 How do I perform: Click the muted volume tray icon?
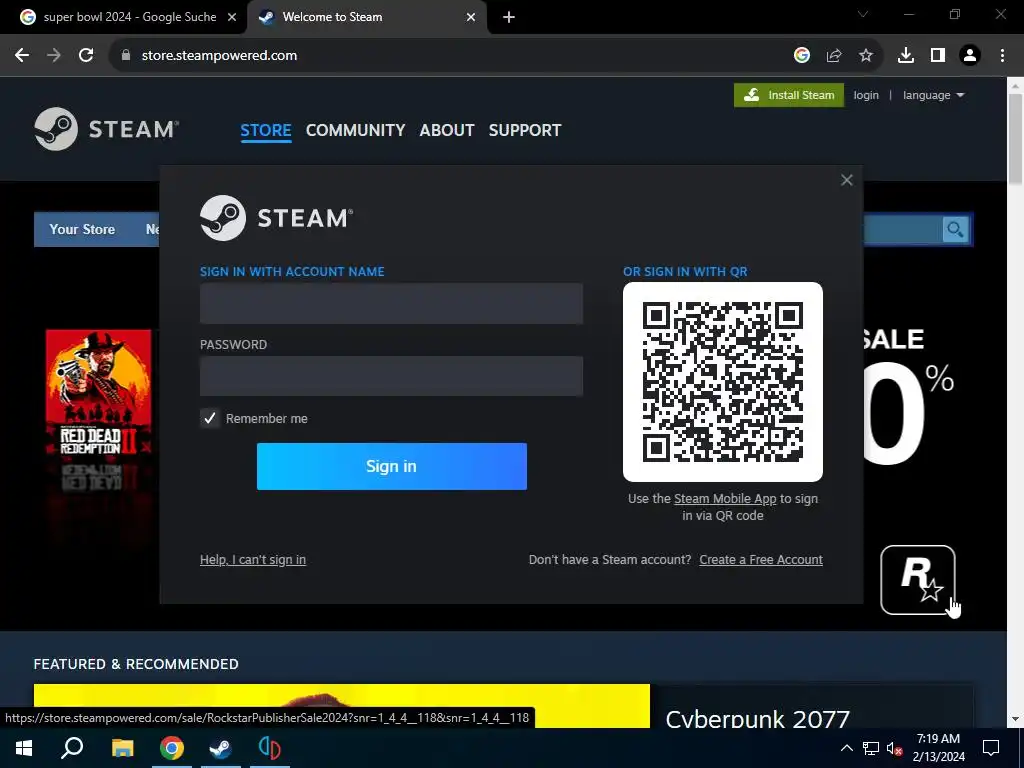(x=895, y=748)
